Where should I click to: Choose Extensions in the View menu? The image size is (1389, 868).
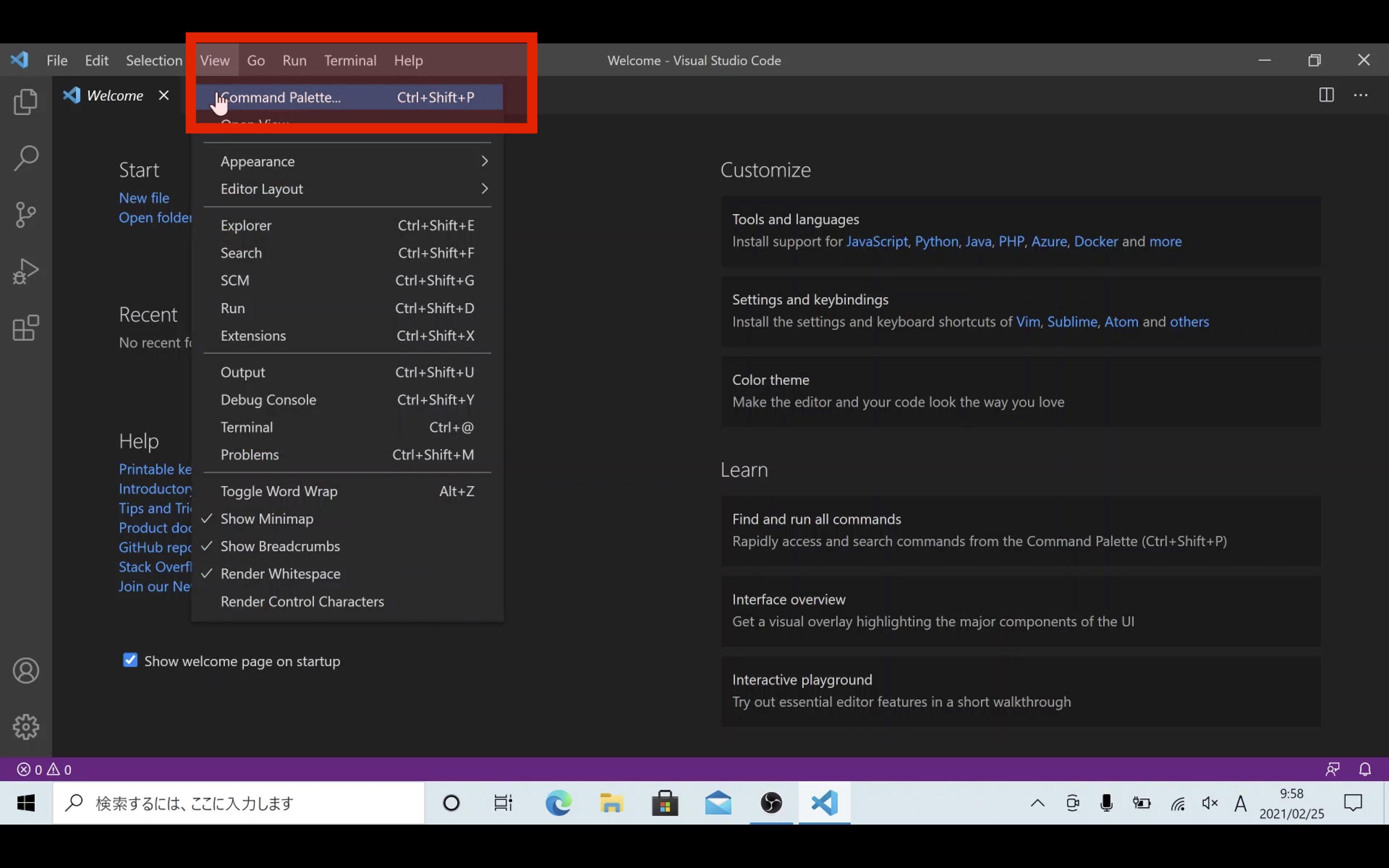pyautogui.click(x=347, y=336)
